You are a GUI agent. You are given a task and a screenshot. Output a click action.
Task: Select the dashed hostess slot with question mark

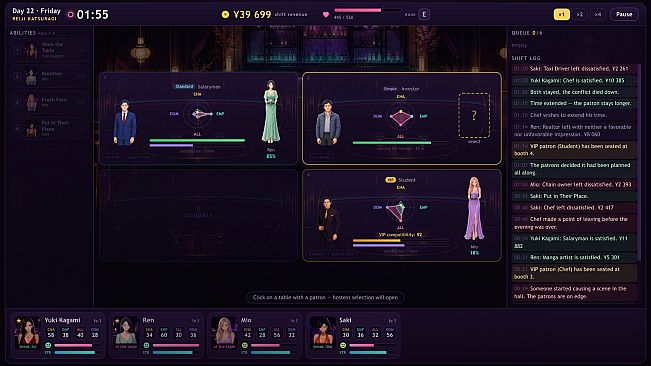tap(474, 115)
